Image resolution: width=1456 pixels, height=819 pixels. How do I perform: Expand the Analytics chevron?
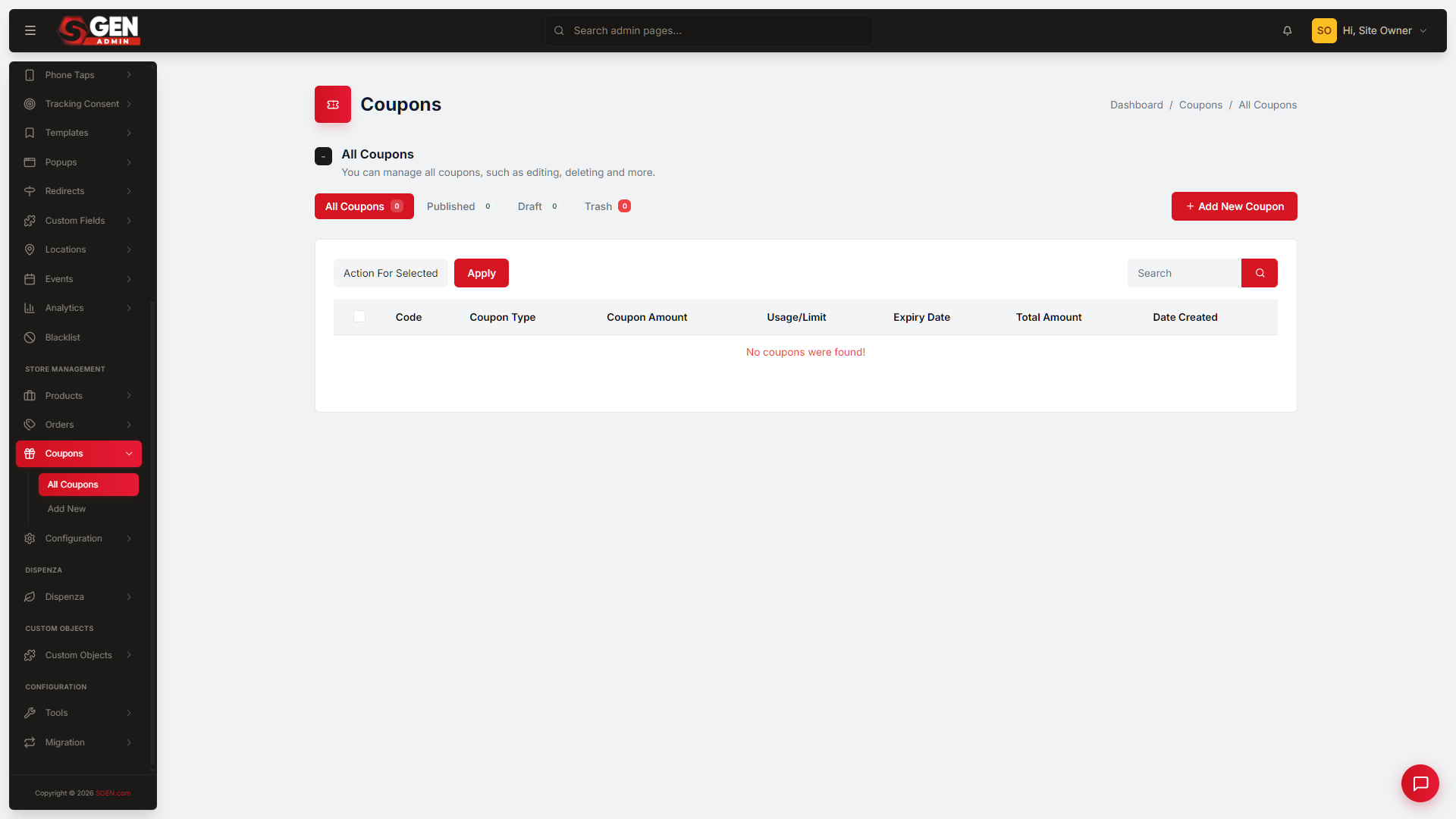coord(129,308)
